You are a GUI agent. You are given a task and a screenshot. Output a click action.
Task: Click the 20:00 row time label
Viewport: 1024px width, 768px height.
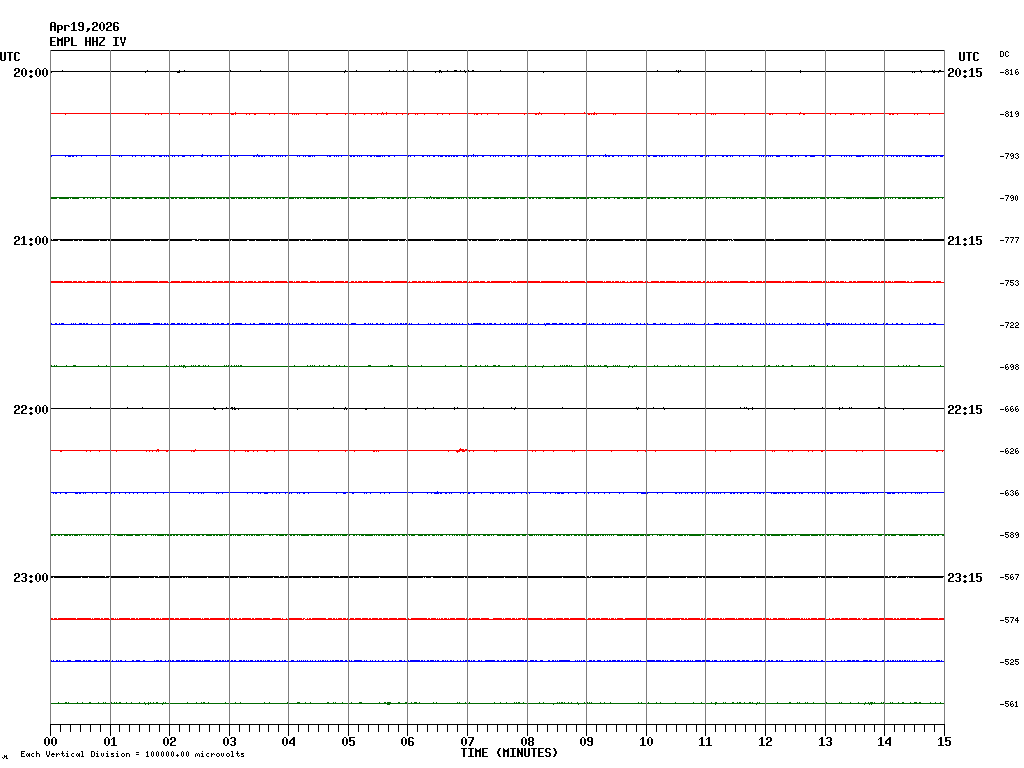pos(30,73)
